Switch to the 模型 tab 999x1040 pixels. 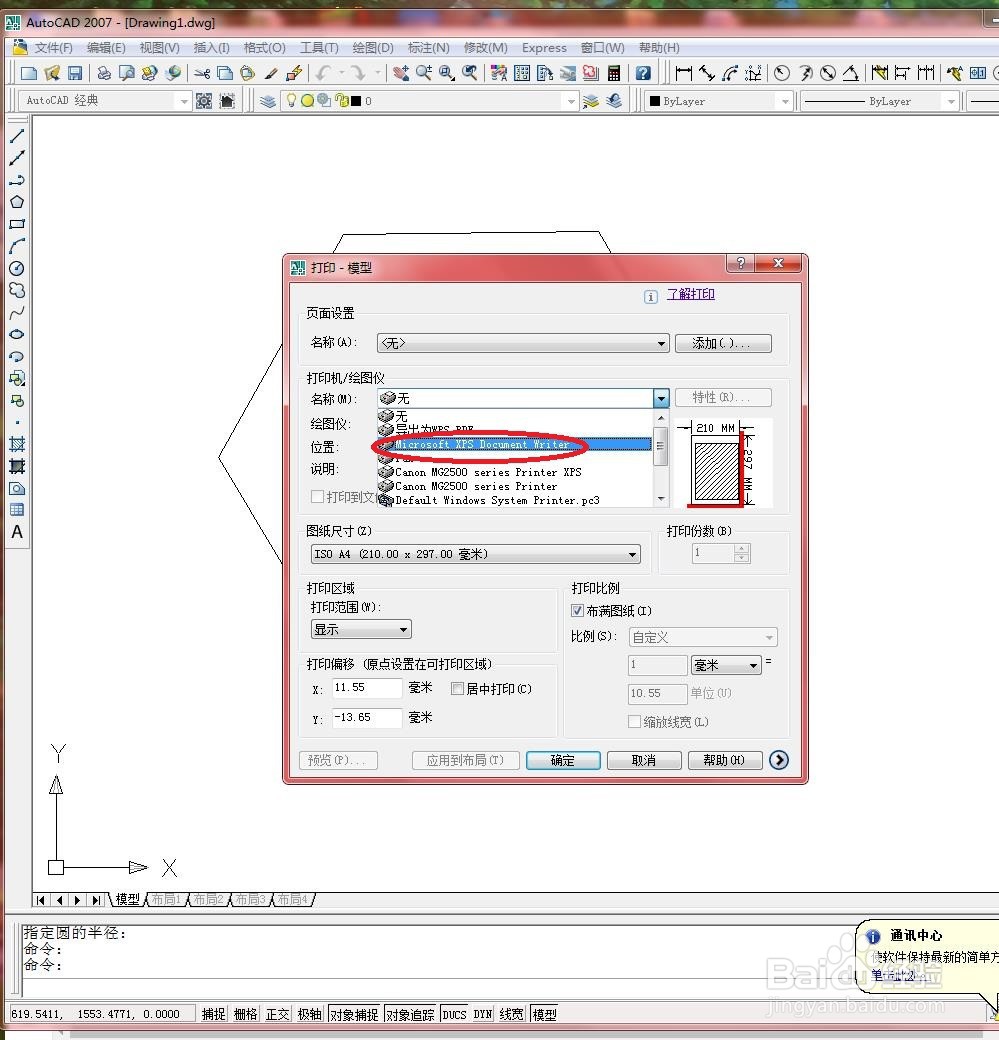coord(127,899)
